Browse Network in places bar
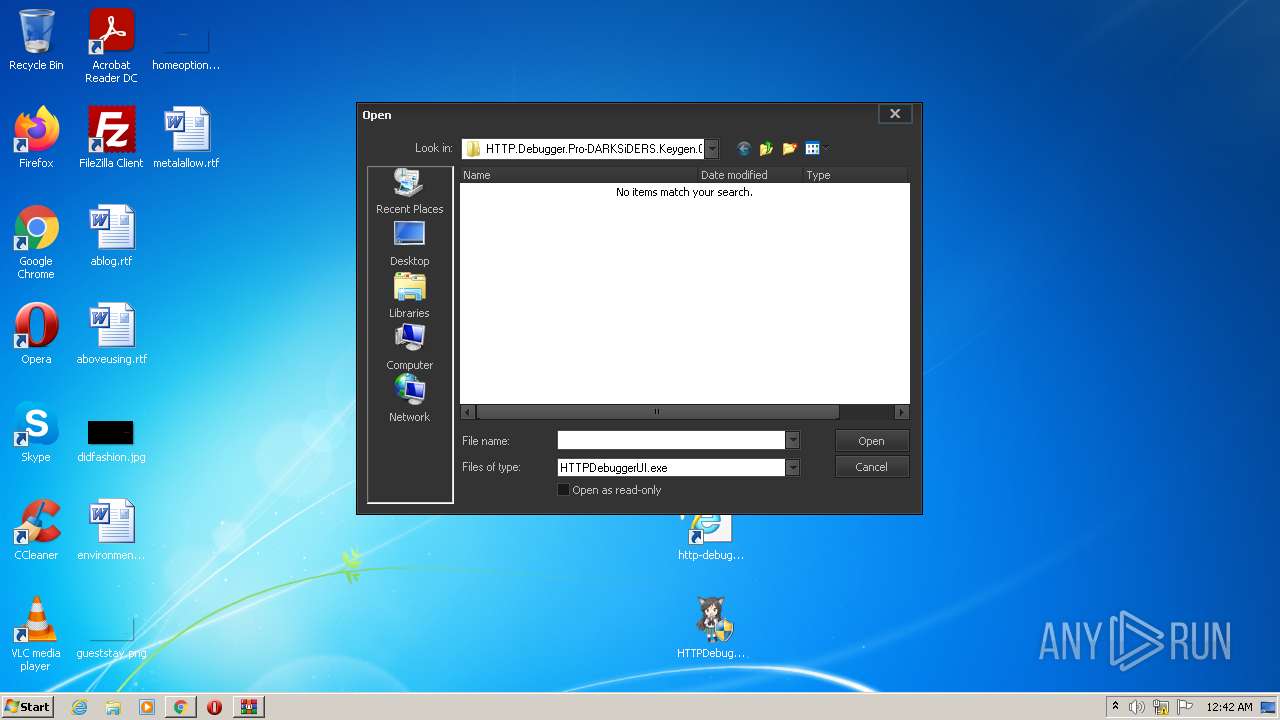 click(x=409, y=400)
